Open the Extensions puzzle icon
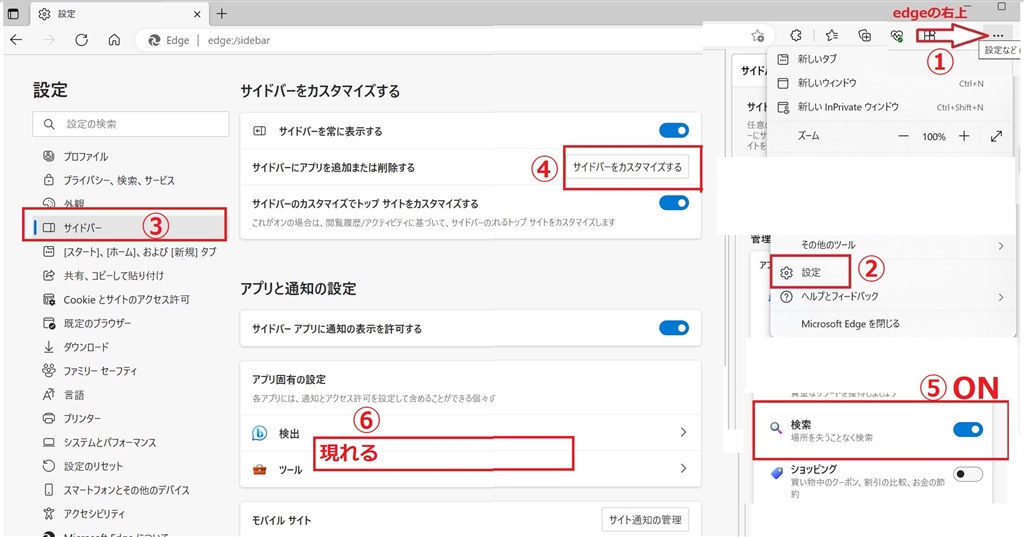1024x537 pixels. pos(795,35)
